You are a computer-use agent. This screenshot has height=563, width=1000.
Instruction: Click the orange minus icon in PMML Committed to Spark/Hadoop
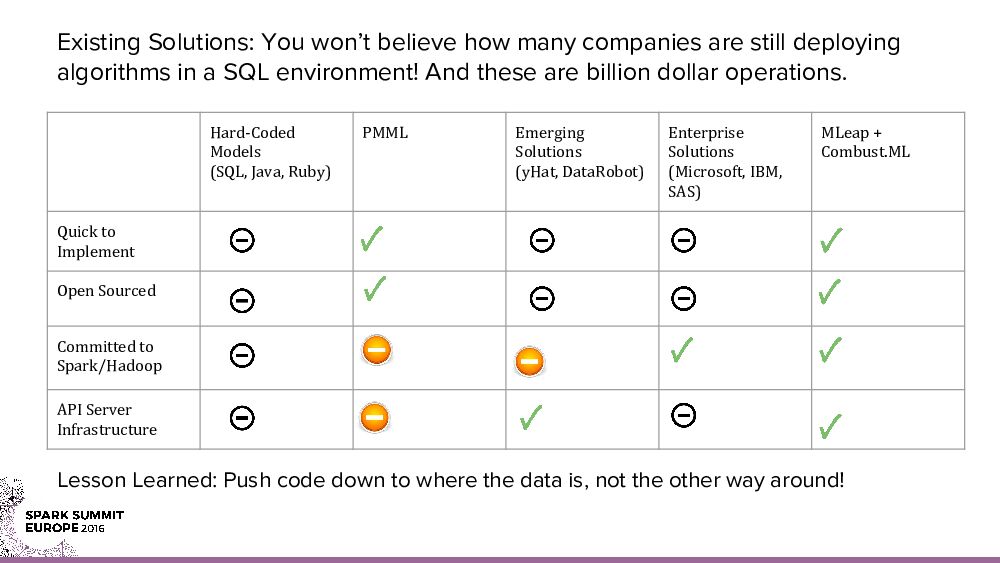(376, 350)
